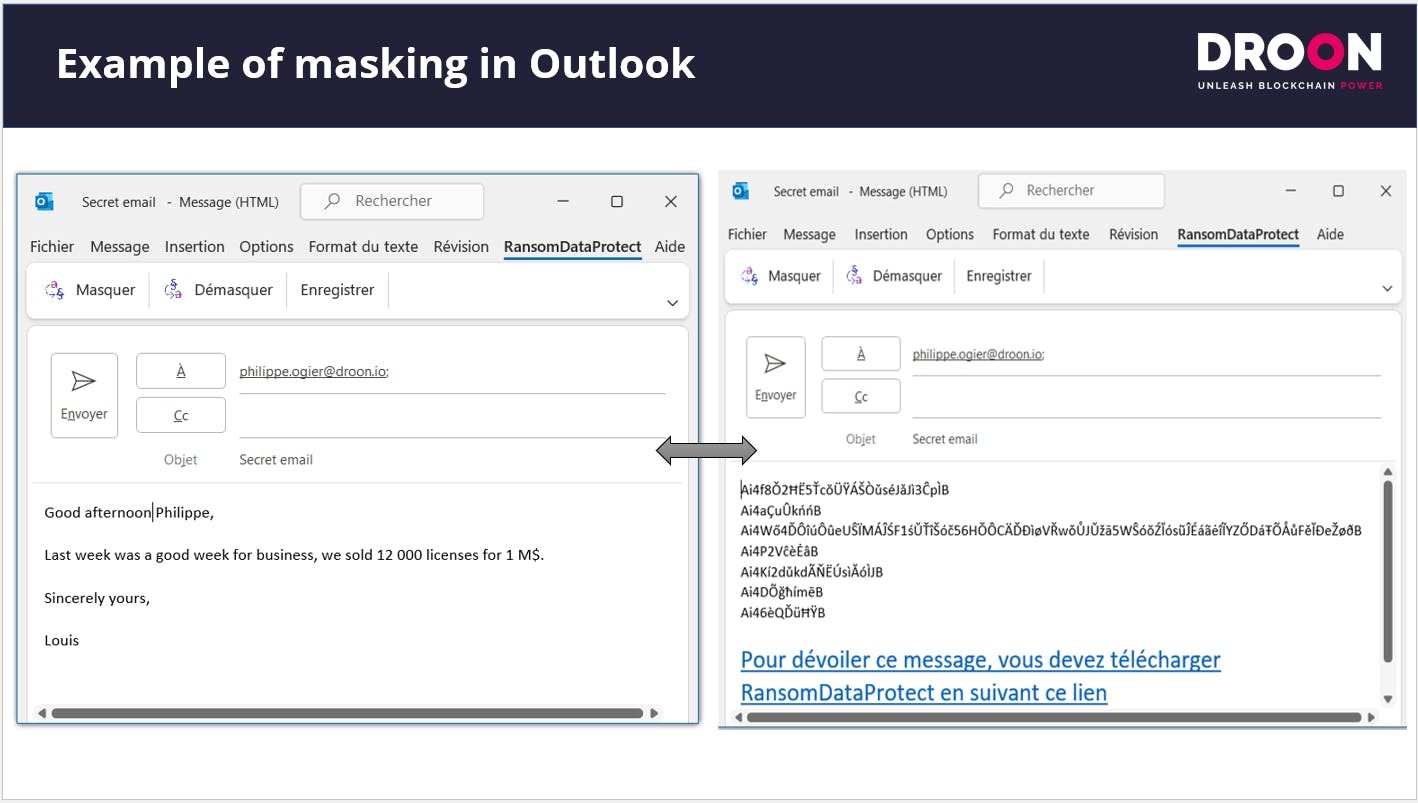Open the Fichier tab in the right window
This screenshot has height=803, width=1418.
click(x=747, y=235)
